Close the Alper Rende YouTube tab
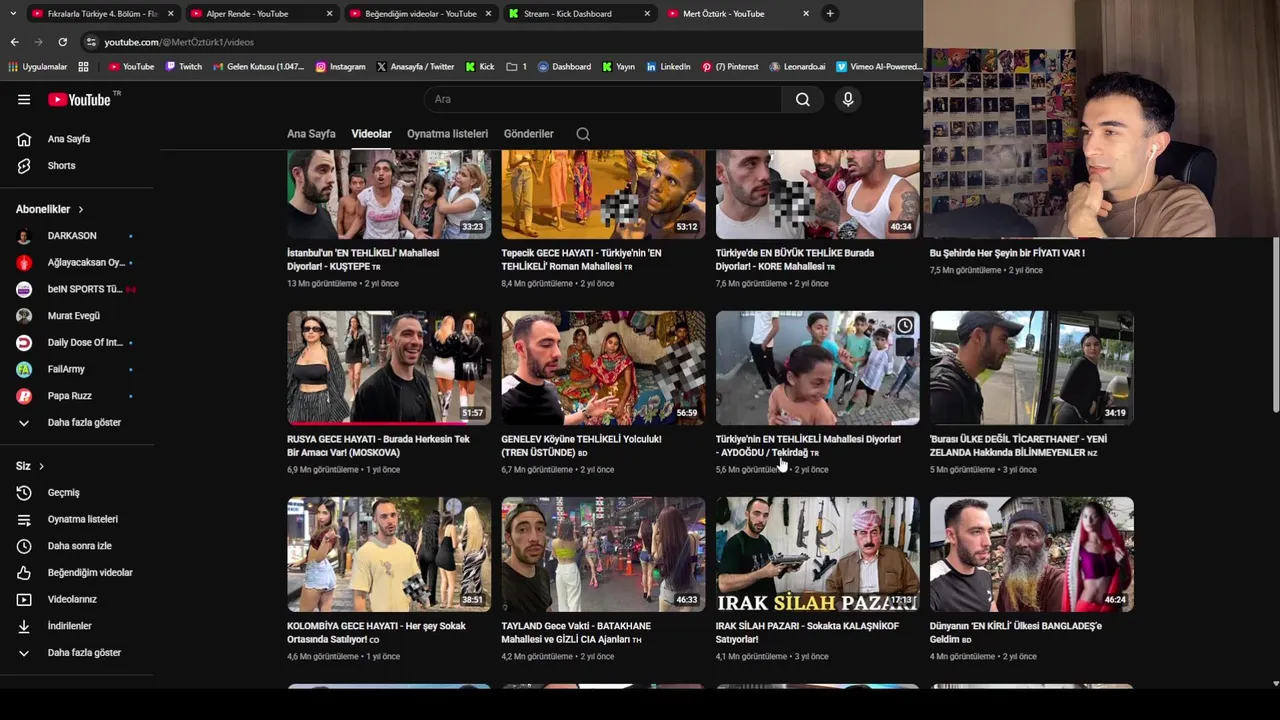This screenshot has height=720, width=1280. [x=329, y=14]
